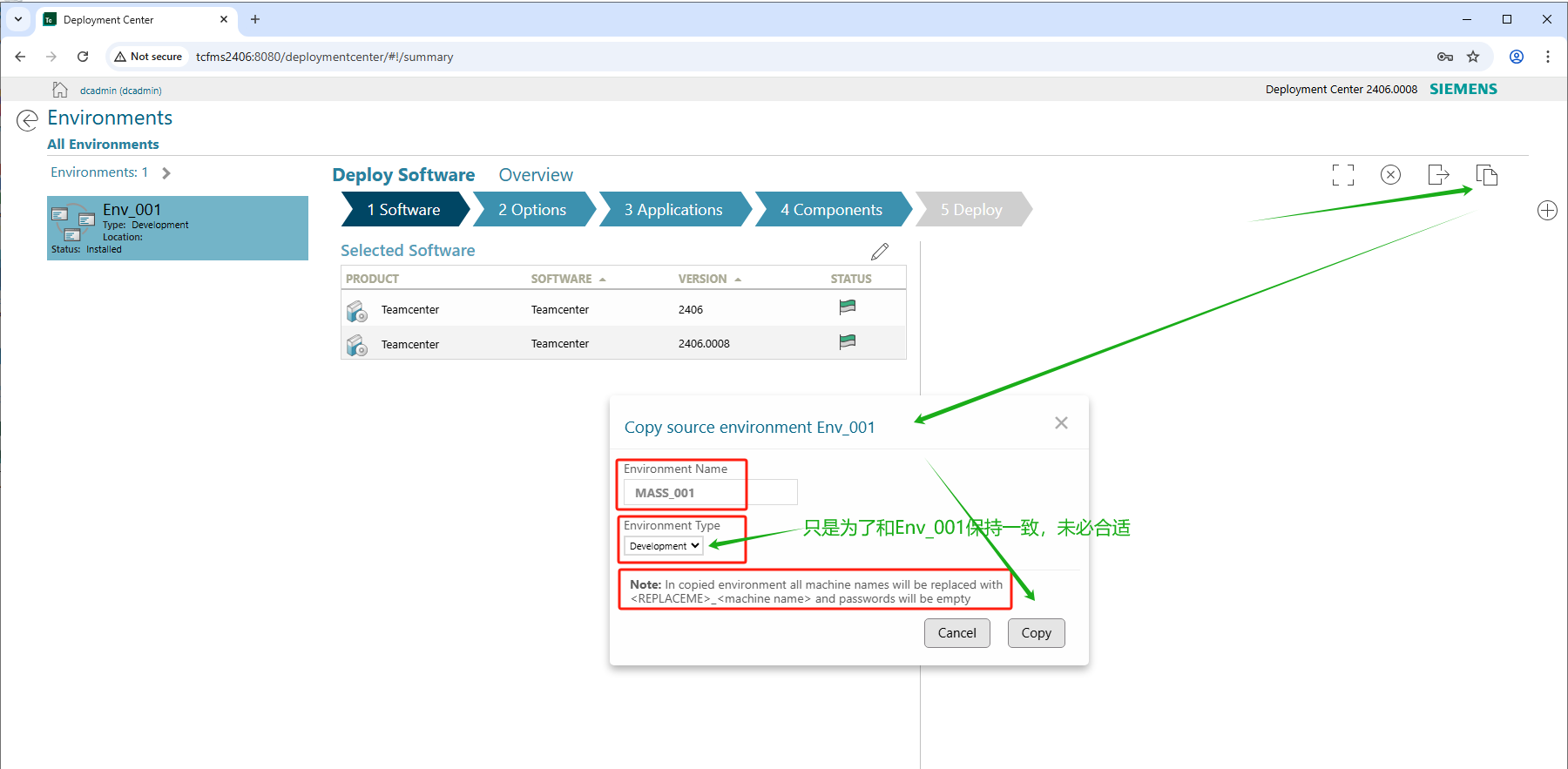The image size is (1568, 769).
Task: Click the SIEMENS logo
Action: 1463,89
